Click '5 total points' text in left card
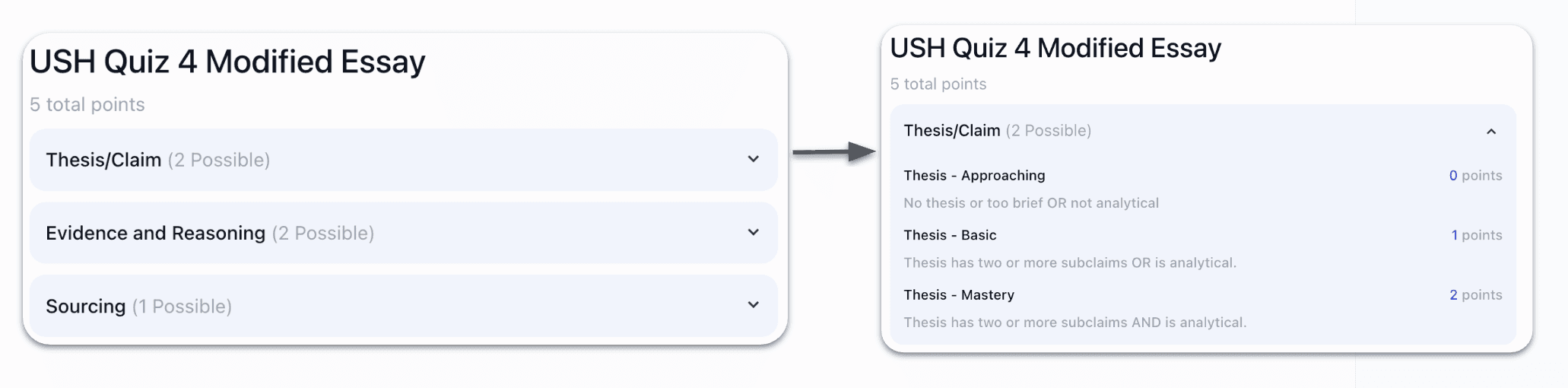Image resolution: width=1568 pixels, height=388 pixels. (87, 104)
